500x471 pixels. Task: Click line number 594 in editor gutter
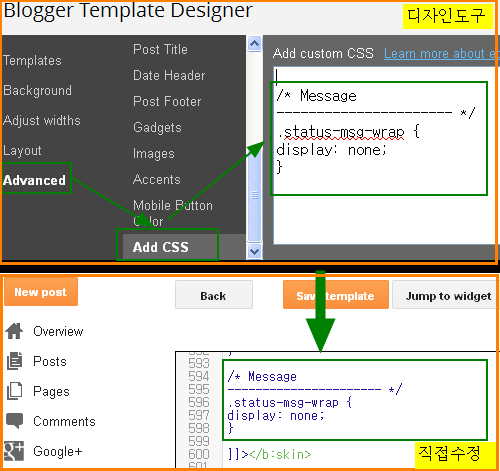point(199,376)
